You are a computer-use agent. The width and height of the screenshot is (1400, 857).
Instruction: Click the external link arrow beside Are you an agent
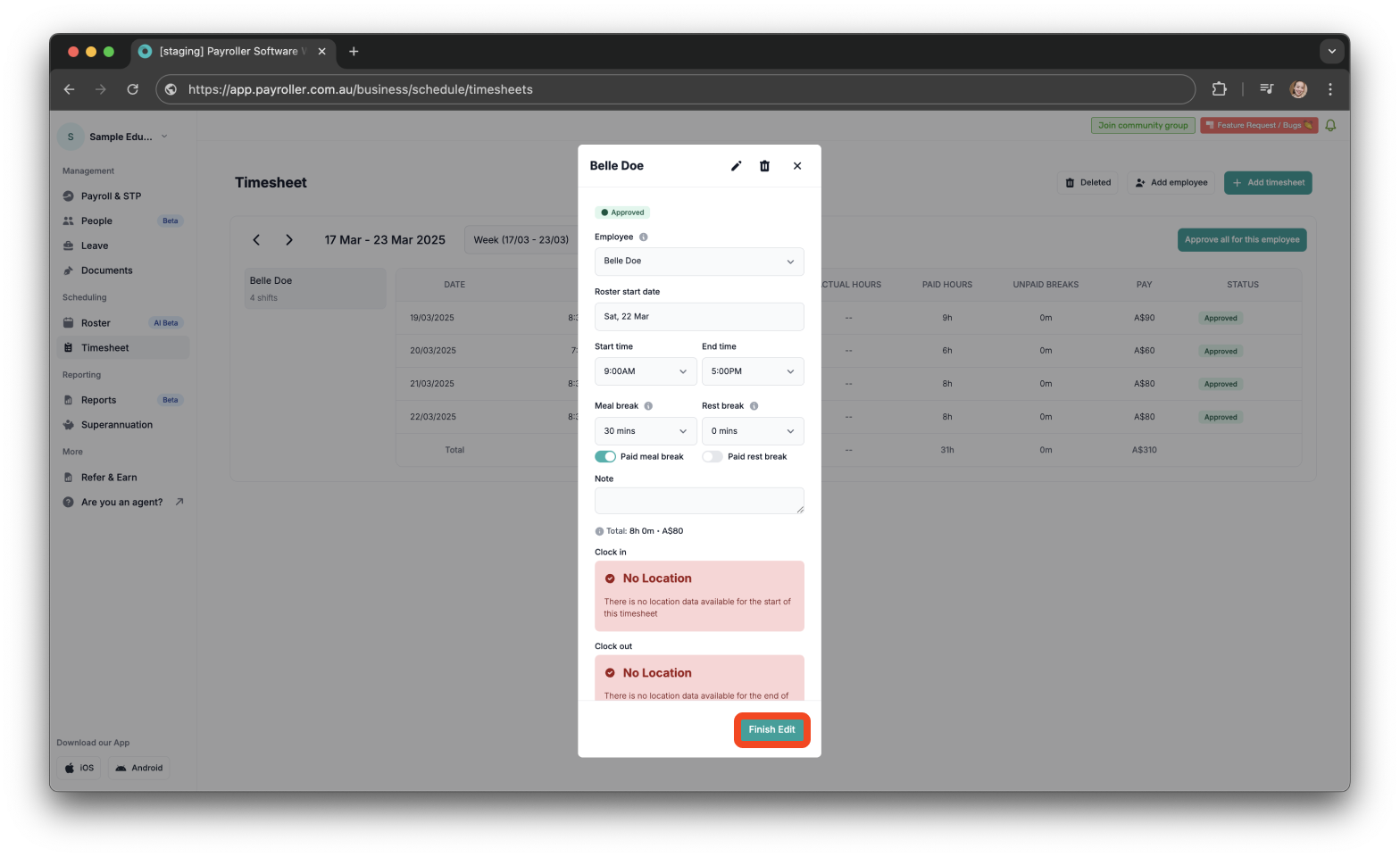coord(179,502)
